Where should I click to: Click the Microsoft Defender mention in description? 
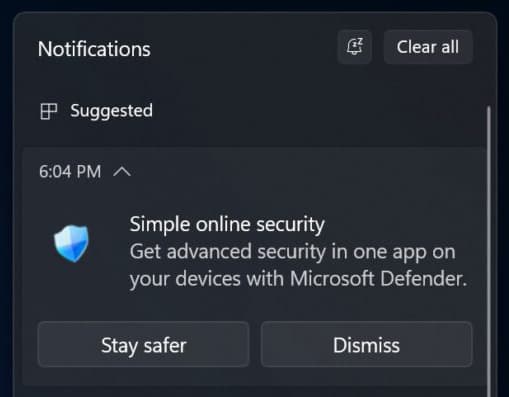[x=378, y=278]
